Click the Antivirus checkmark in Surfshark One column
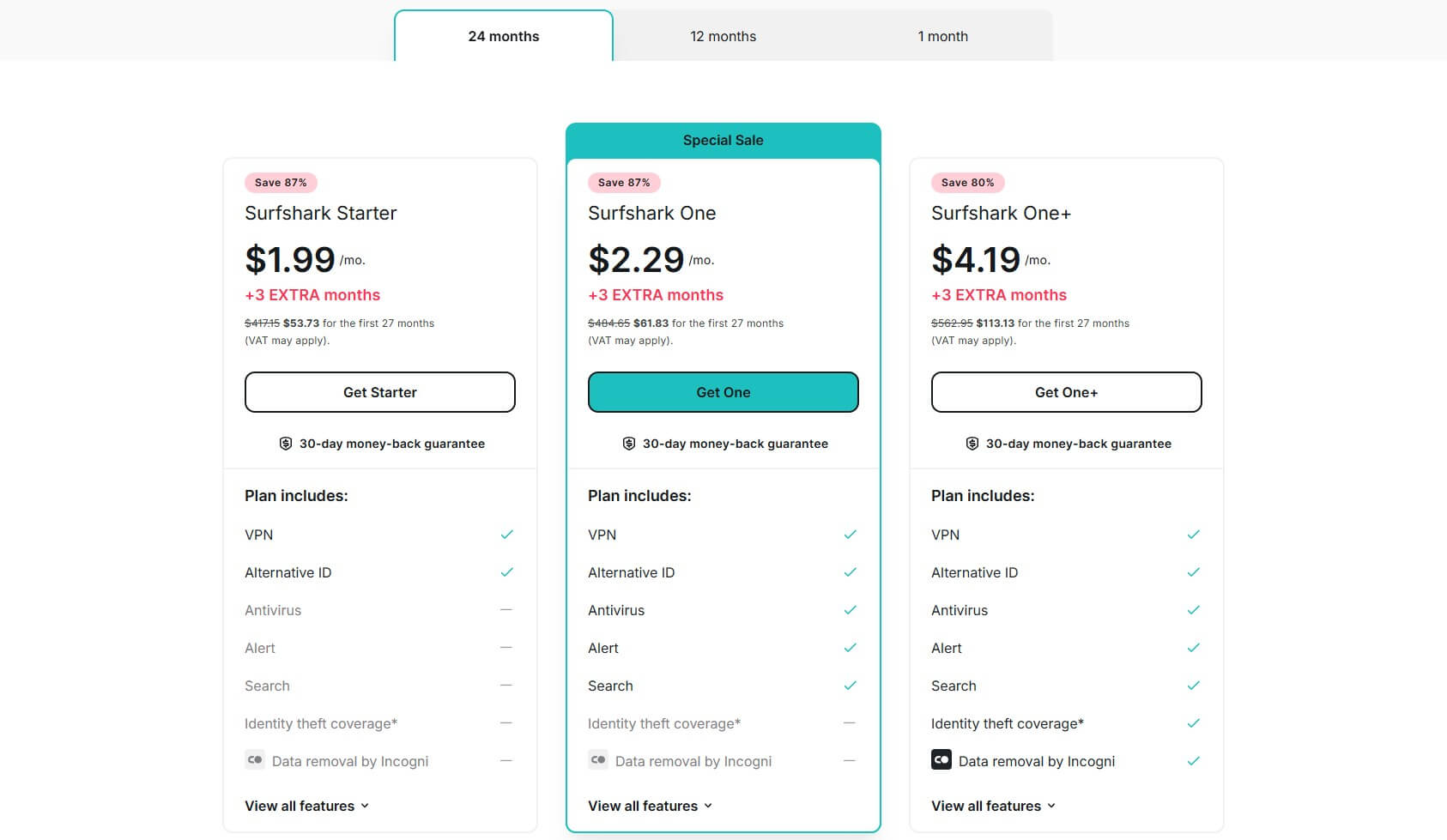Viewport: 1447px width, 840px height. [x=851, y=609]
